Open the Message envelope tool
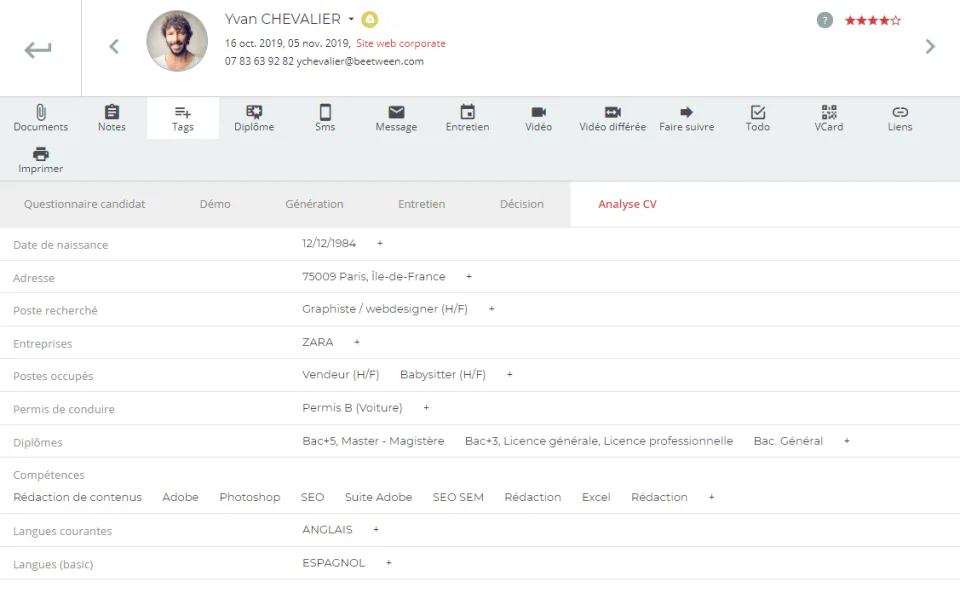The image size is (960, 599). (x=396, y=118)
